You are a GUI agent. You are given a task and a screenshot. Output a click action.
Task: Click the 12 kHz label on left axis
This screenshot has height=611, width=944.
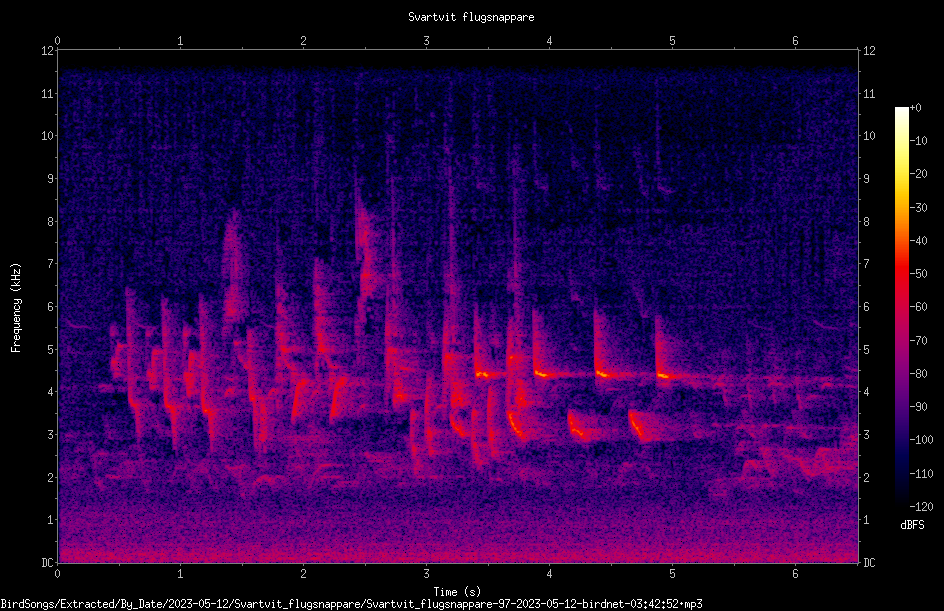click(47, 51)
